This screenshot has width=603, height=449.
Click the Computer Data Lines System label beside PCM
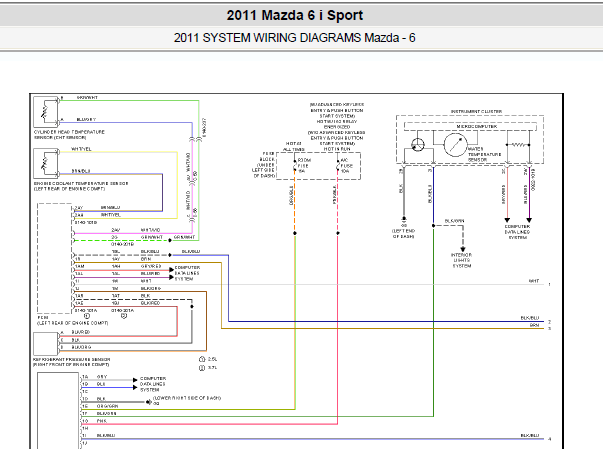coord(187,273)
